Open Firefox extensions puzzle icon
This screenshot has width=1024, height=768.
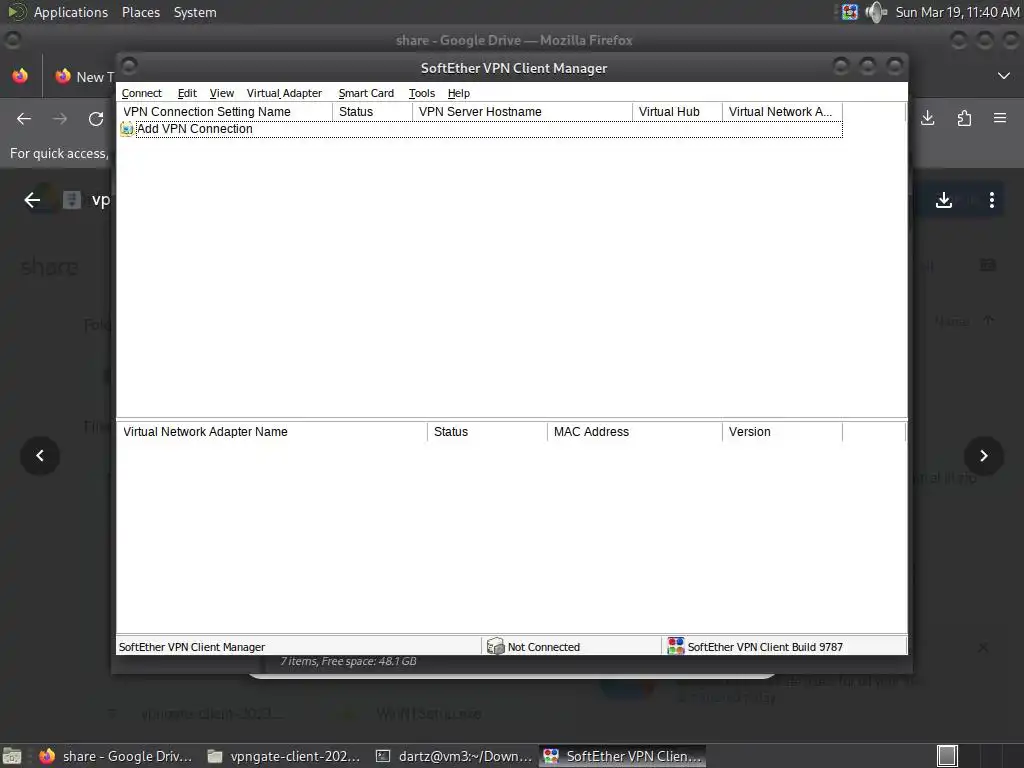coord(964,118)
